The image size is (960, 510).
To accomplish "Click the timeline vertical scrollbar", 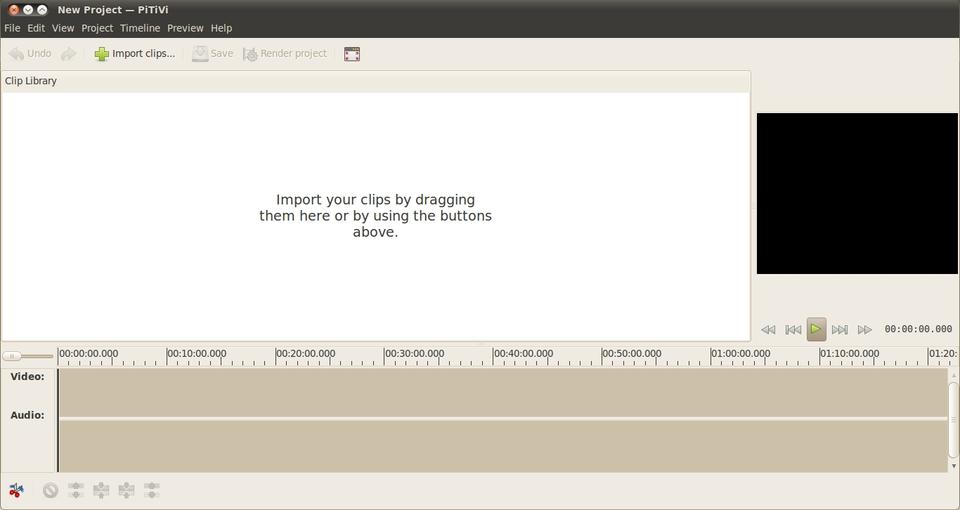I will coord(953,419).
